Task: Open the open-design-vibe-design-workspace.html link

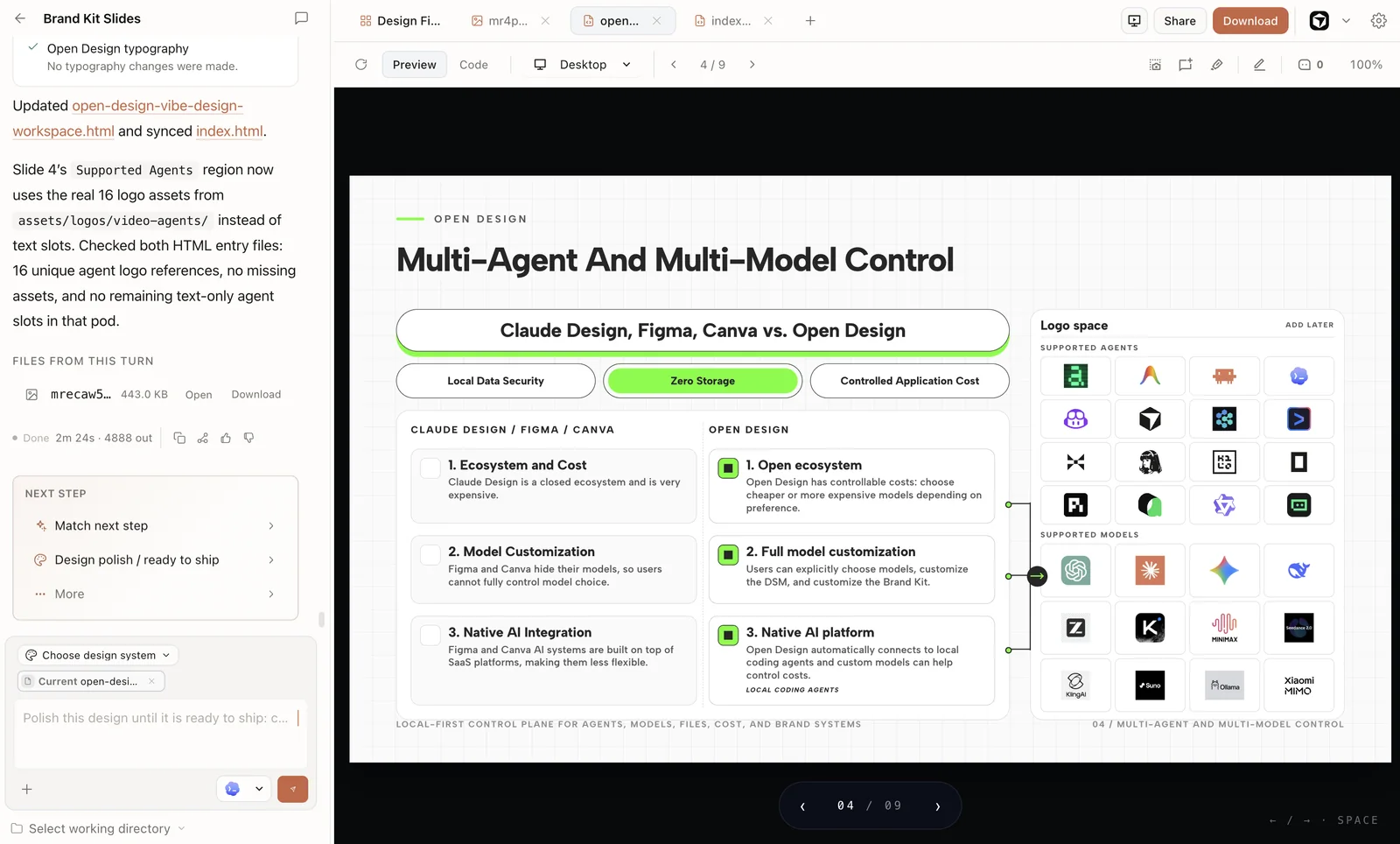Action: pos(128,118)
